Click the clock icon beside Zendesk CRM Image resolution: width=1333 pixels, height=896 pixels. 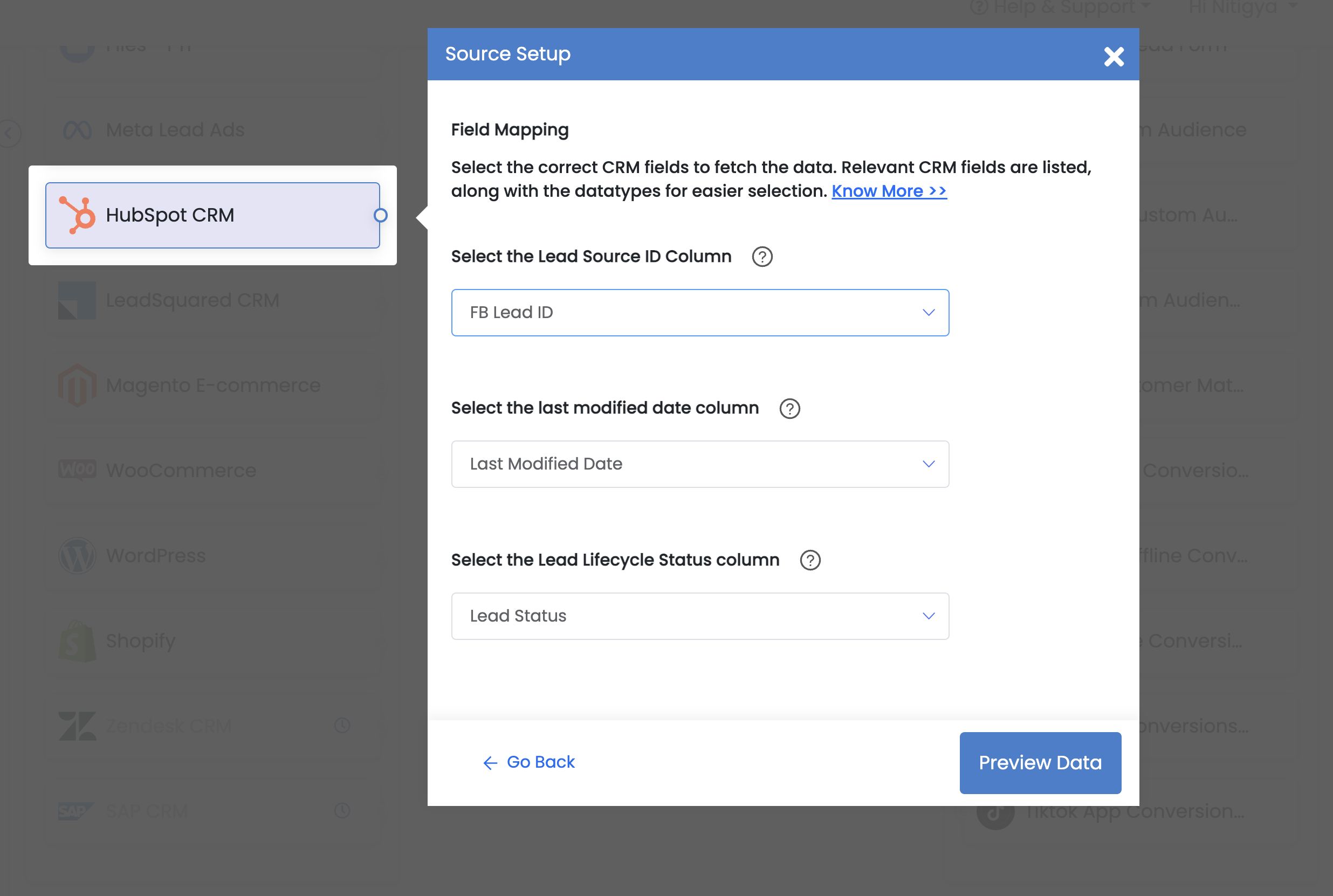(x=342, y=726)
